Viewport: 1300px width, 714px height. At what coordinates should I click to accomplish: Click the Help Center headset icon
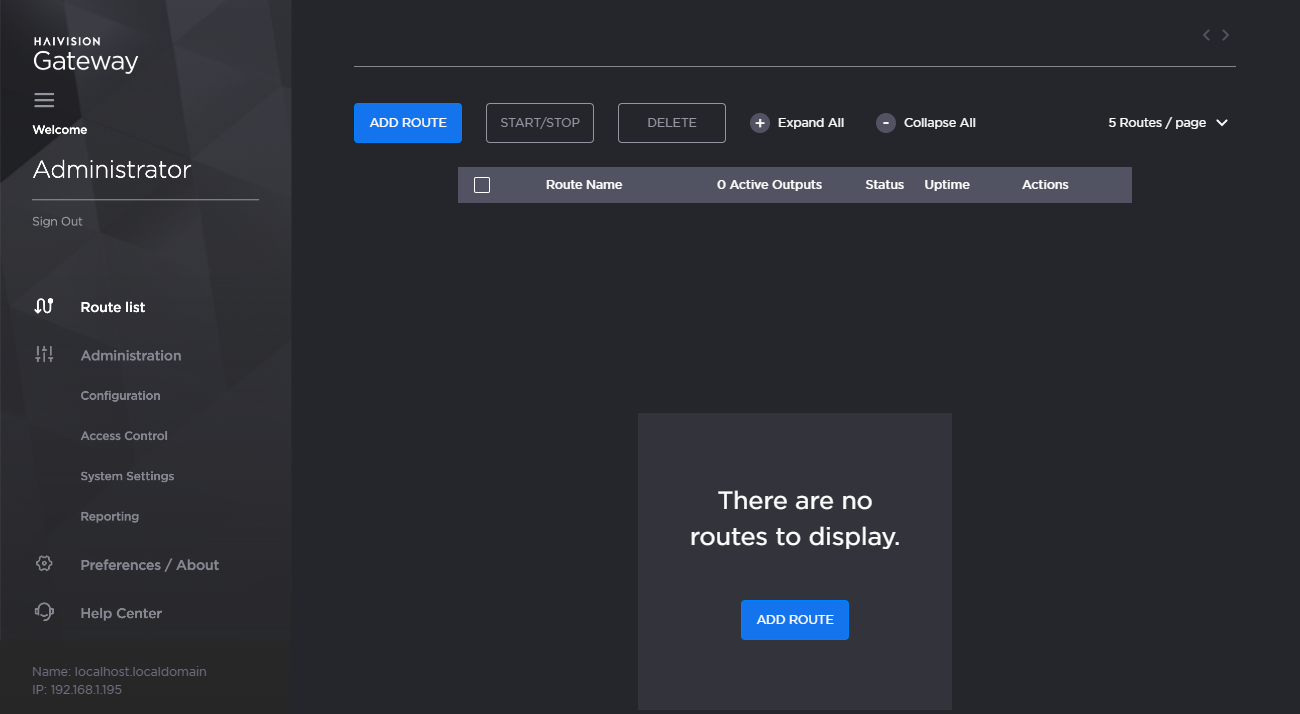(x=44, y=612)
